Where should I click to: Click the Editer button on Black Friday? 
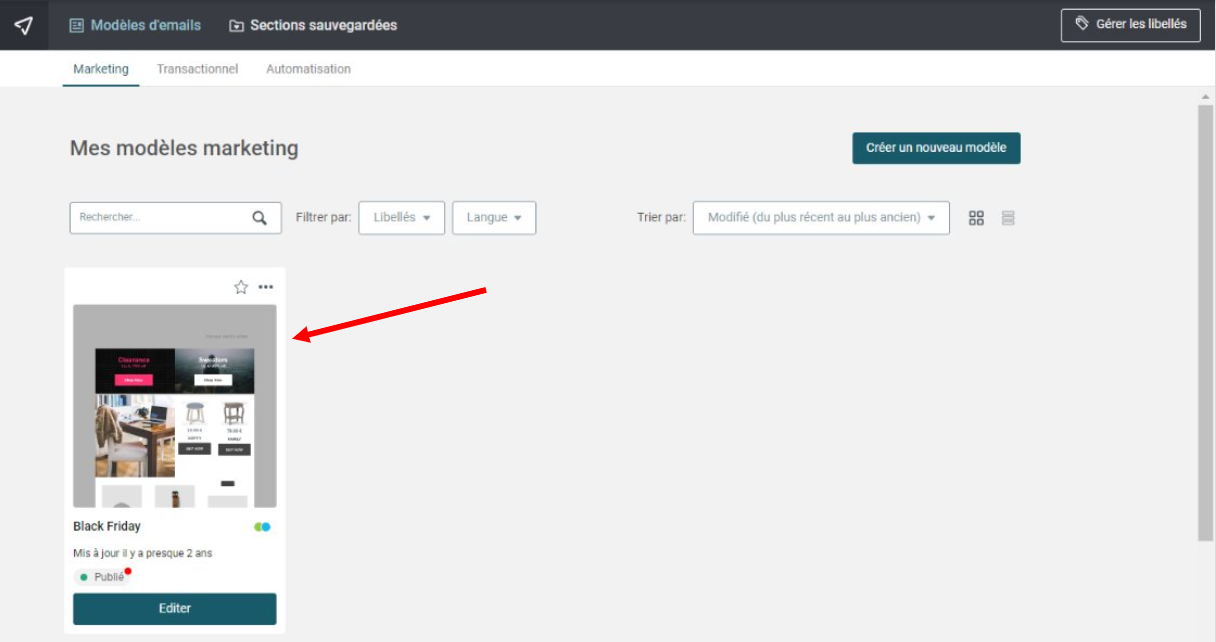[x=175, y=608]
